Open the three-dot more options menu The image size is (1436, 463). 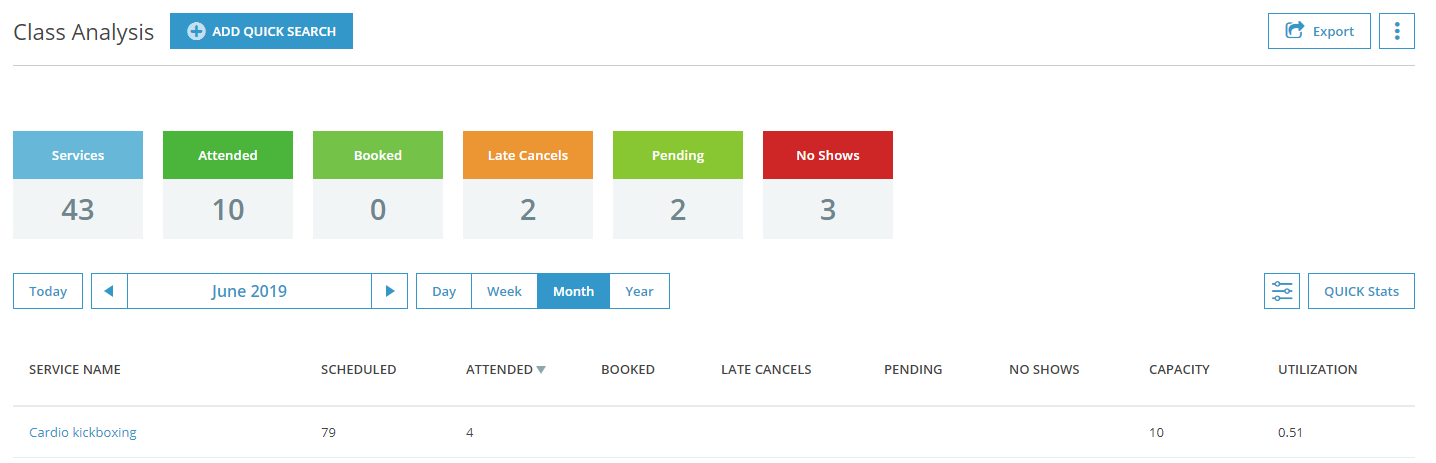tap(1397, 31)
